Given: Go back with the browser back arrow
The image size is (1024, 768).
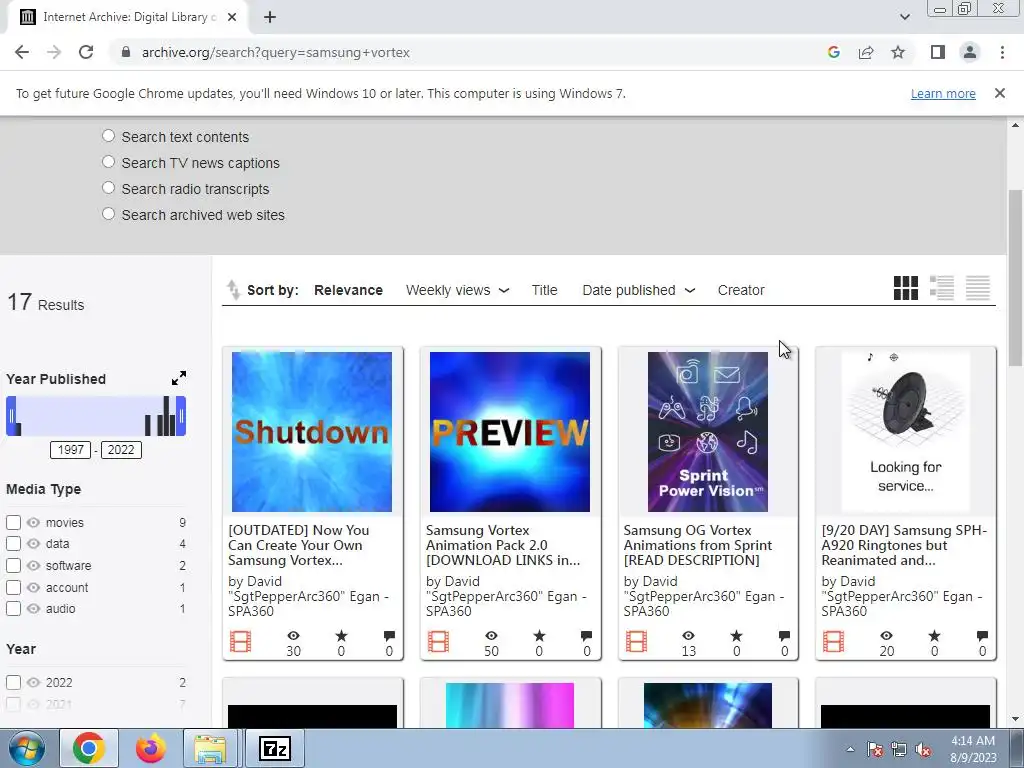Looking at the screenshot, I should (22, 52).
